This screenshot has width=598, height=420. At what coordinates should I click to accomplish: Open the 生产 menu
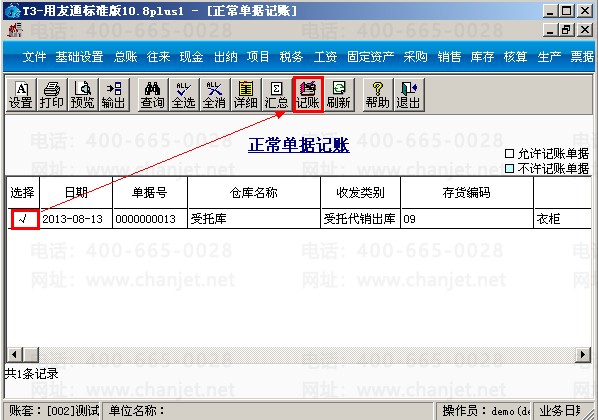[549, 57]
